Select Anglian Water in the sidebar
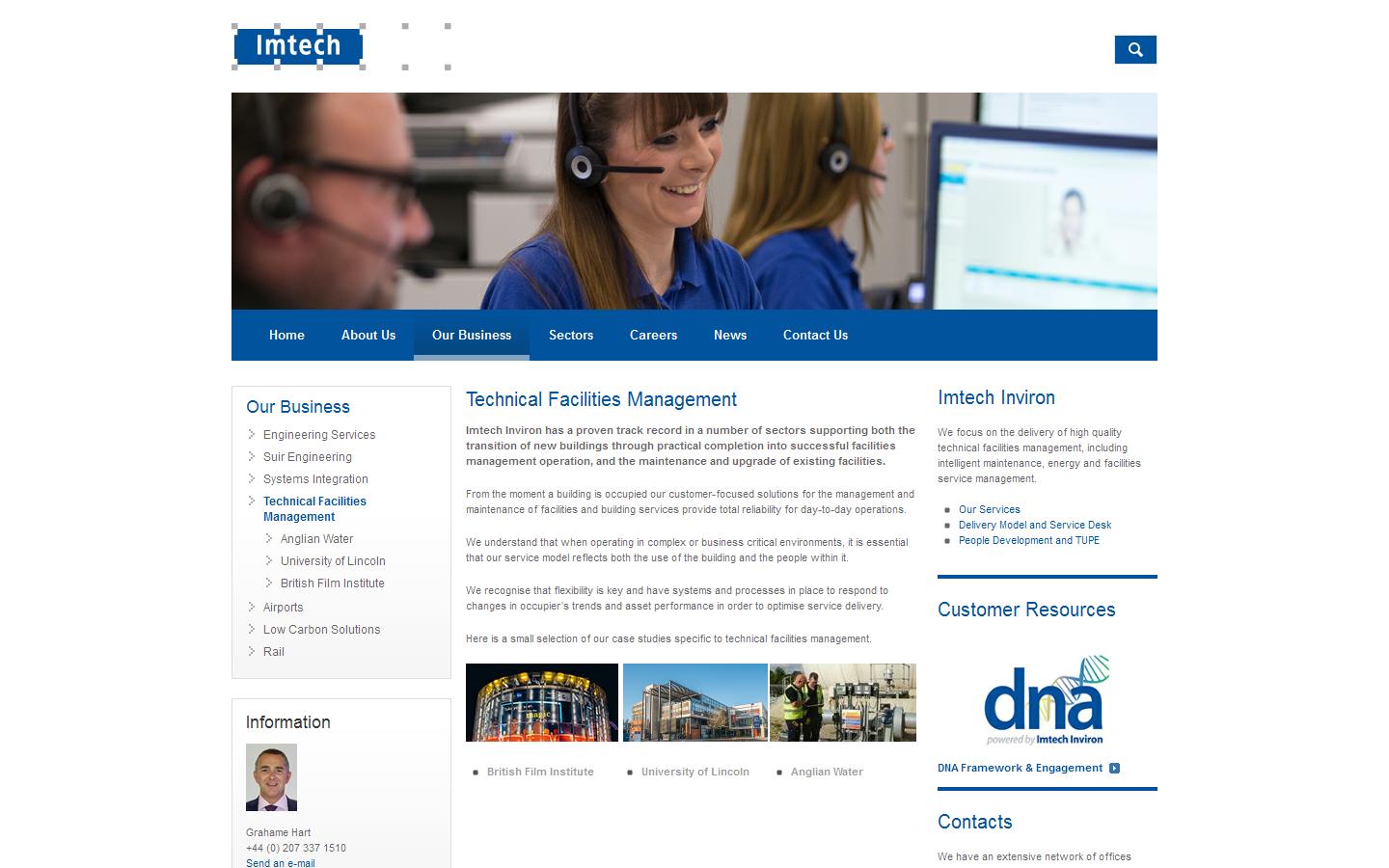 [316, 538]
